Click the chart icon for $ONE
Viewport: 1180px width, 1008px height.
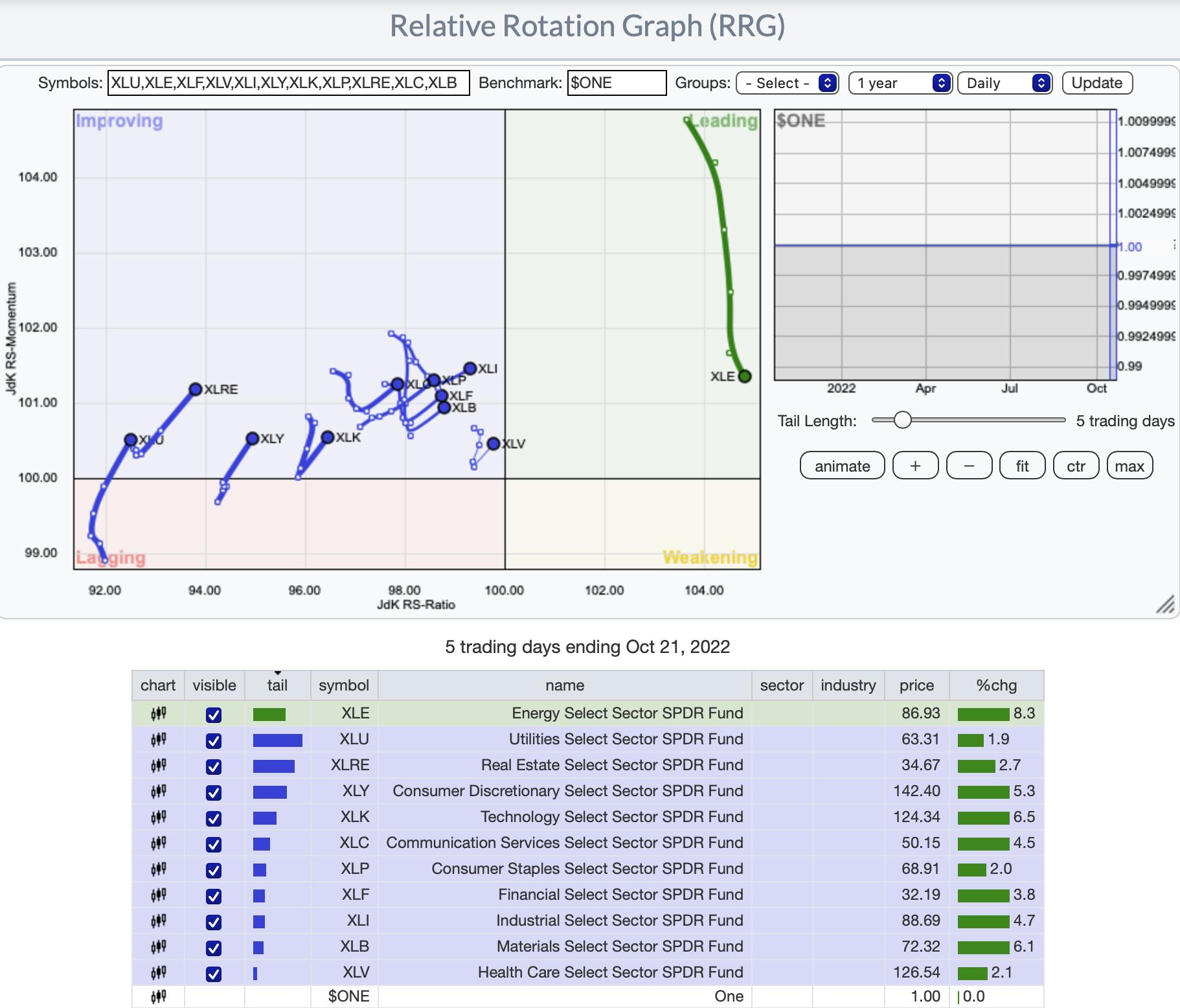tap(158, 996)
